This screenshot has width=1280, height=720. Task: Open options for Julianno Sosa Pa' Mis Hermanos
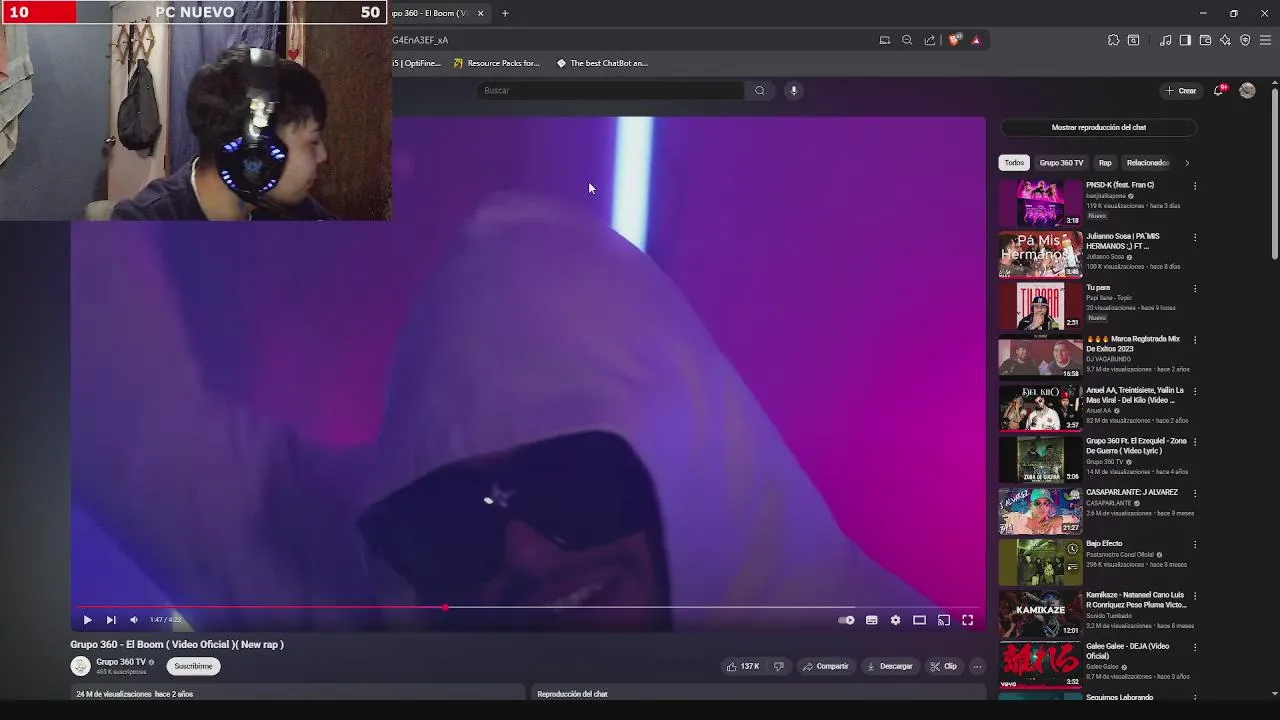tap(1195, 238)
